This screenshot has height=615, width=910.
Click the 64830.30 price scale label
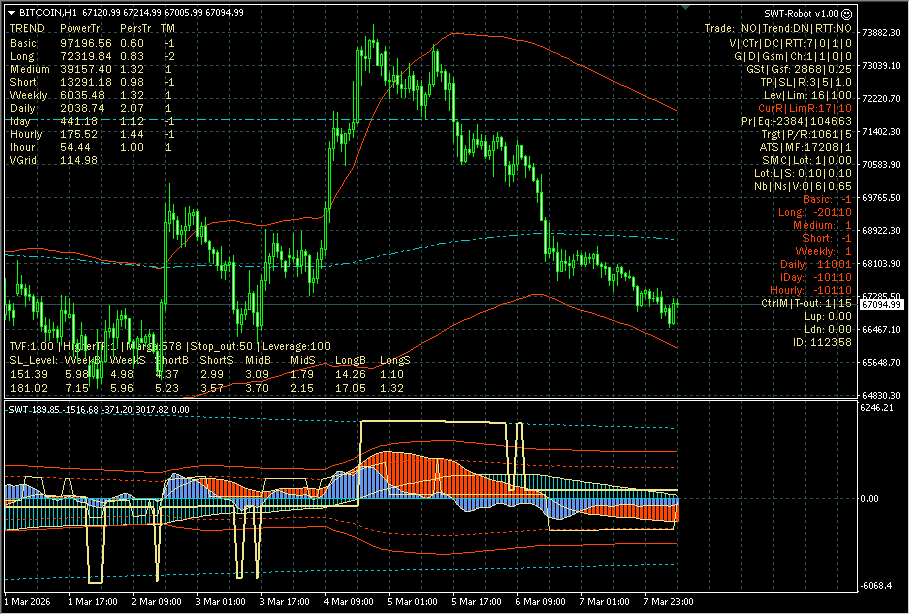pos(881,396)
